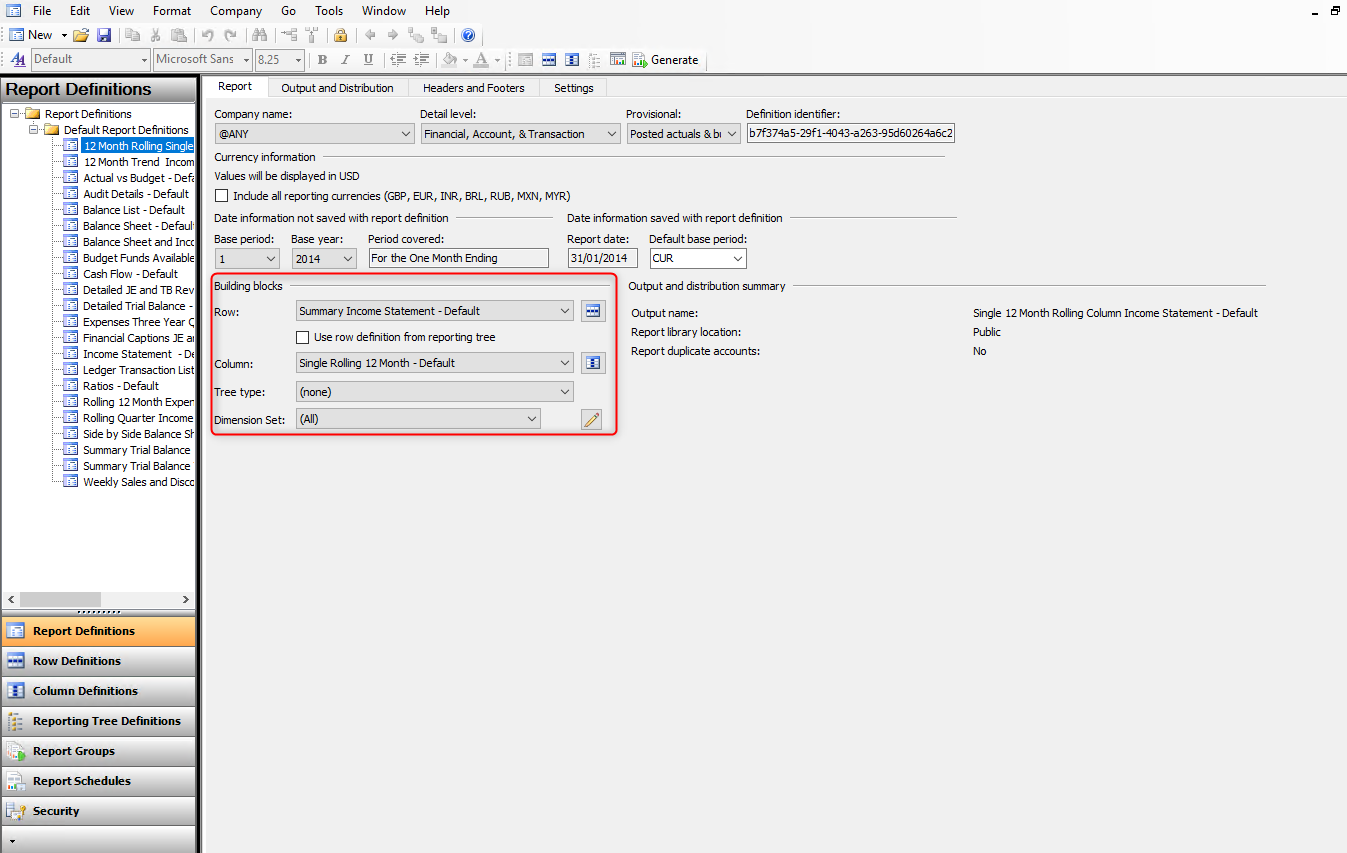The width and height of the screenshot is (1347, 853).
Task: Open Report Schedules navigation button
Action: point(81,781)
